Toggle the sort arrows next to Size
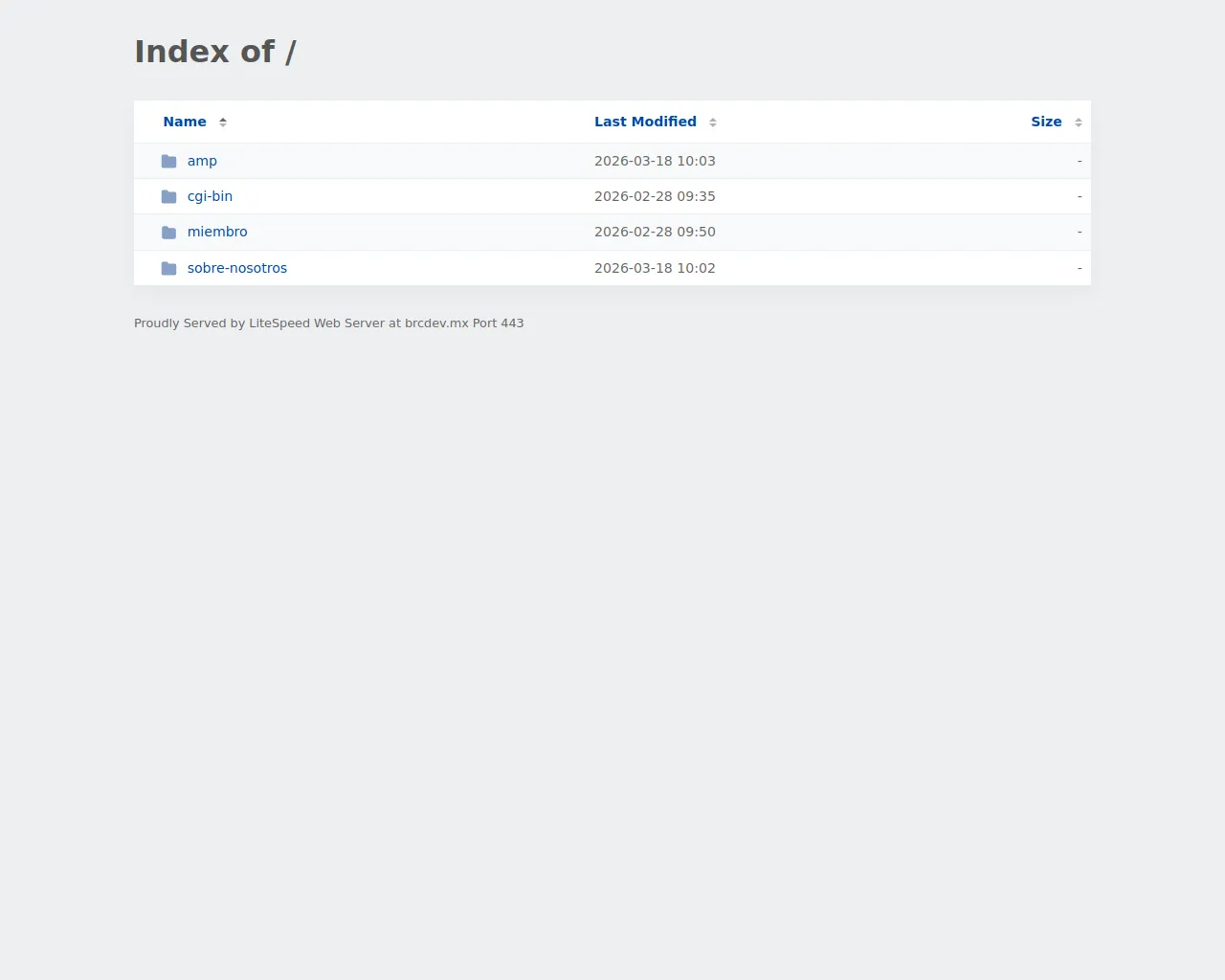The image size is (1225, 980). (1079, 122)
